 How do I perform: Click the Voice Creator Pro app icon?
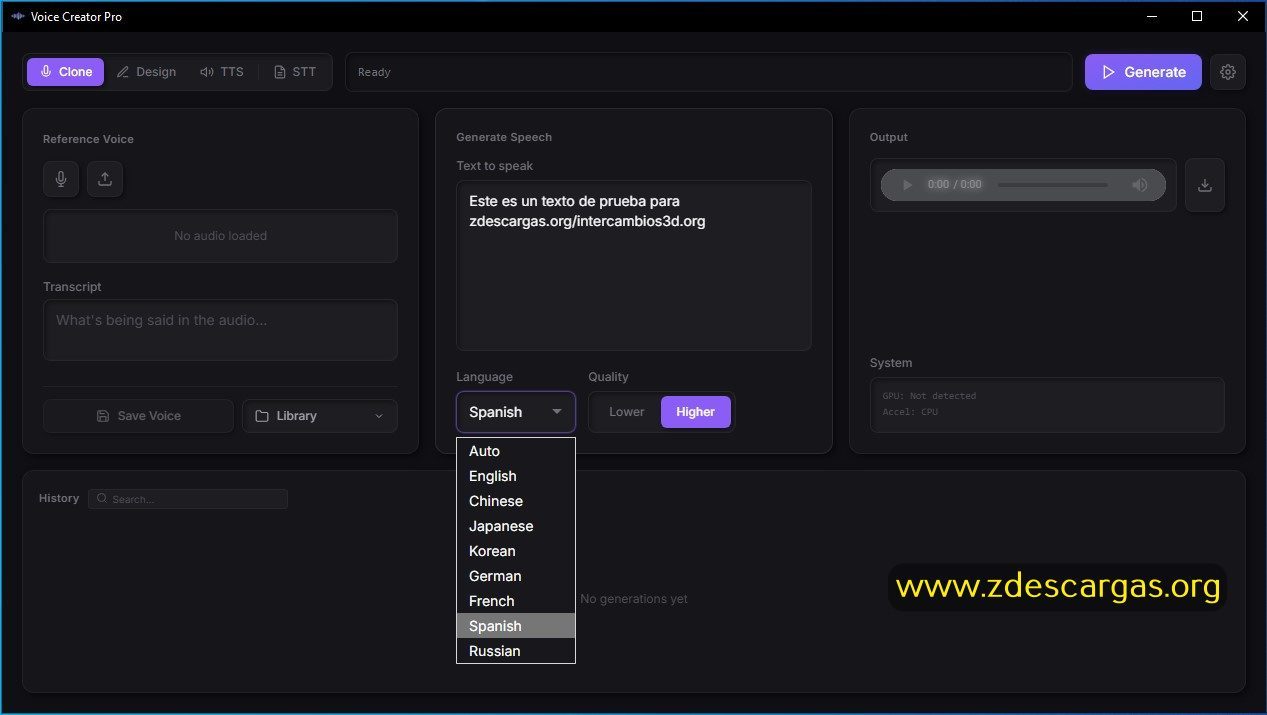point(17,17)
